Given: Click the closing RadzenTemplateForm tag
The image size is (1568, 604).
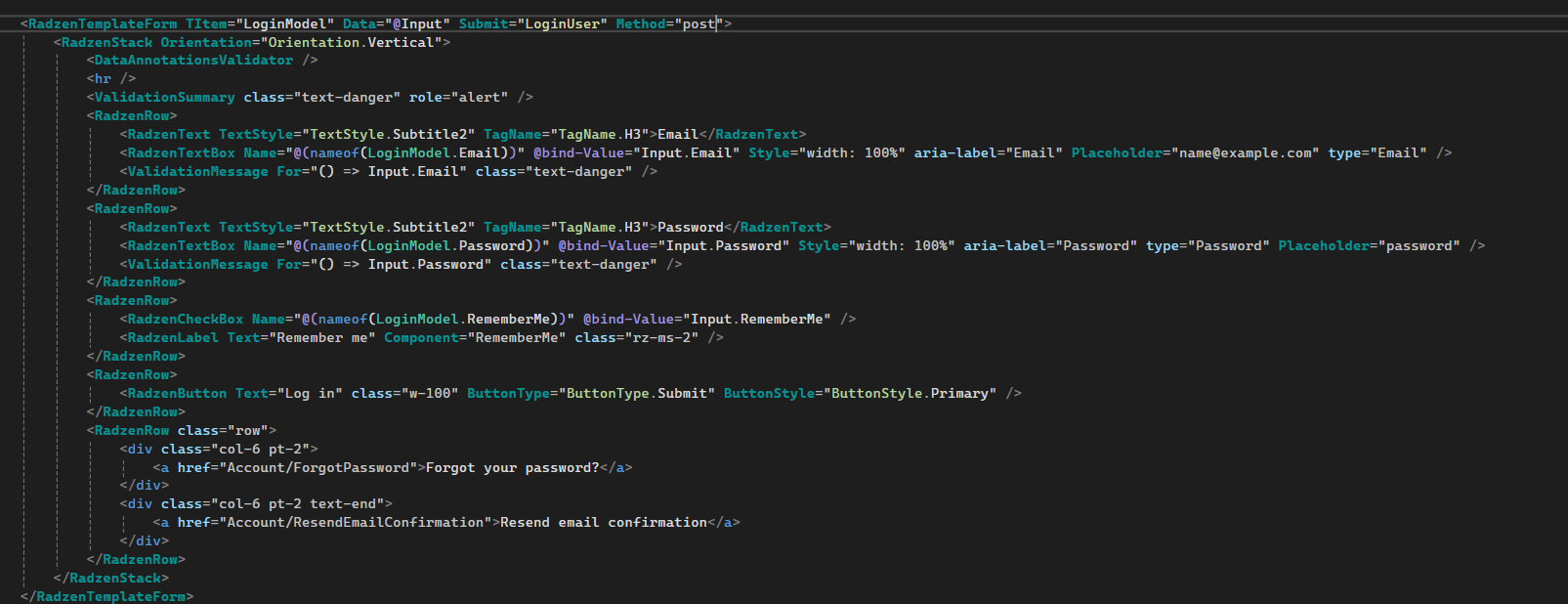Looking at the screenshot, I should click(110, 596).
